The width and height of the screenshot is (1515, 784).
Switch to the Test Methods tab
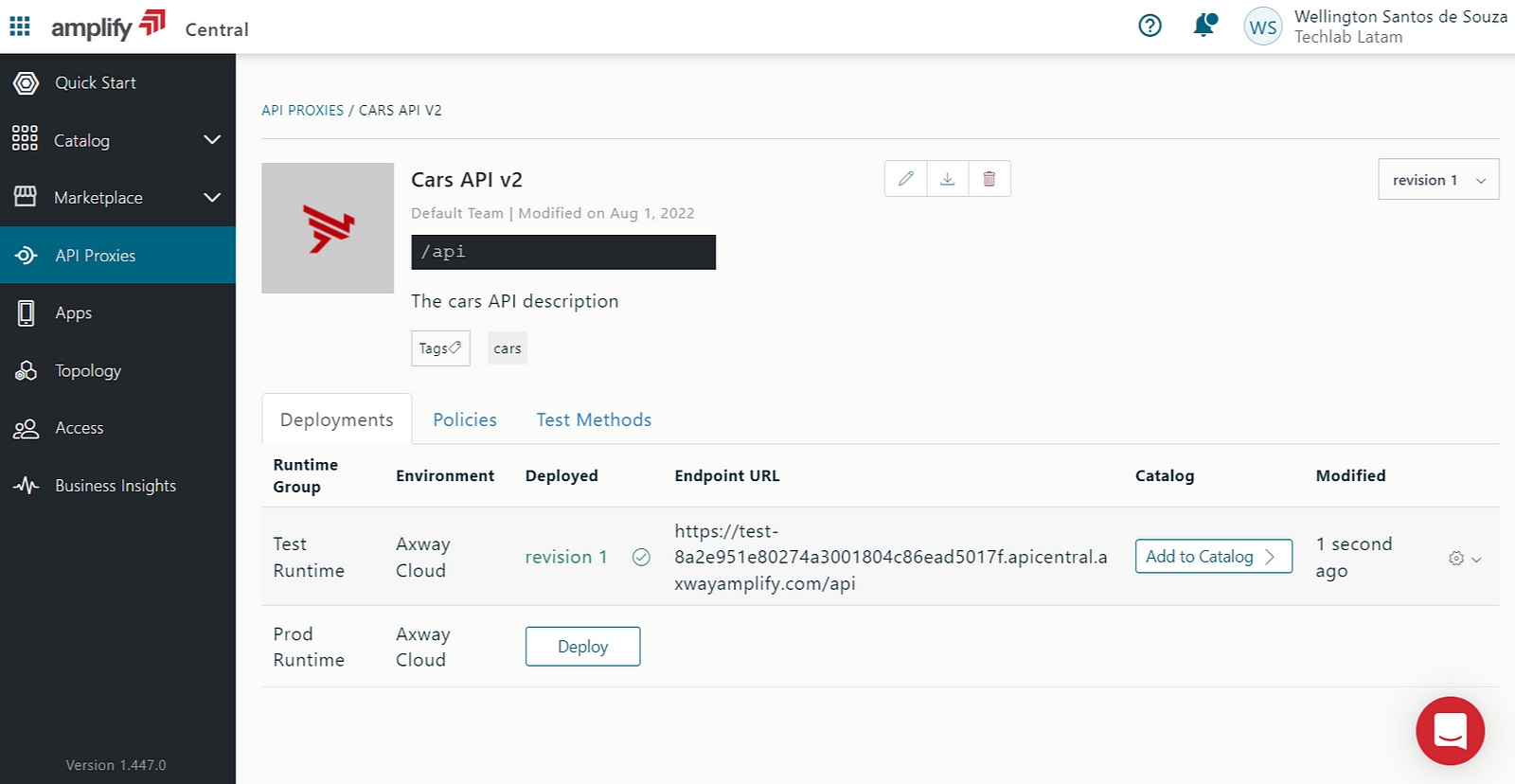(x=594, y=419)
